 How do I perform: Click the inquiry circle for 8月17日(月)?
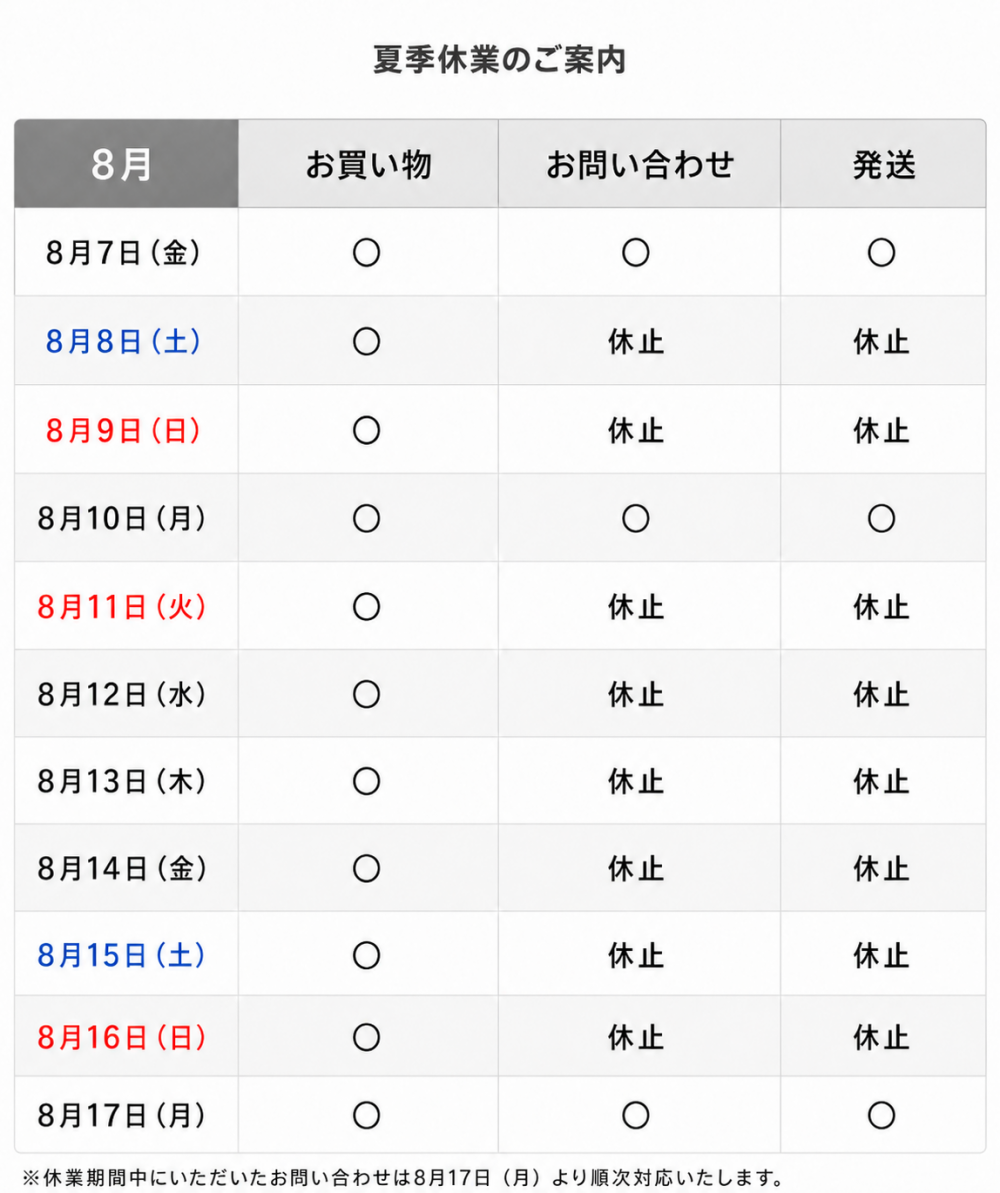(x=635, y=1116)
